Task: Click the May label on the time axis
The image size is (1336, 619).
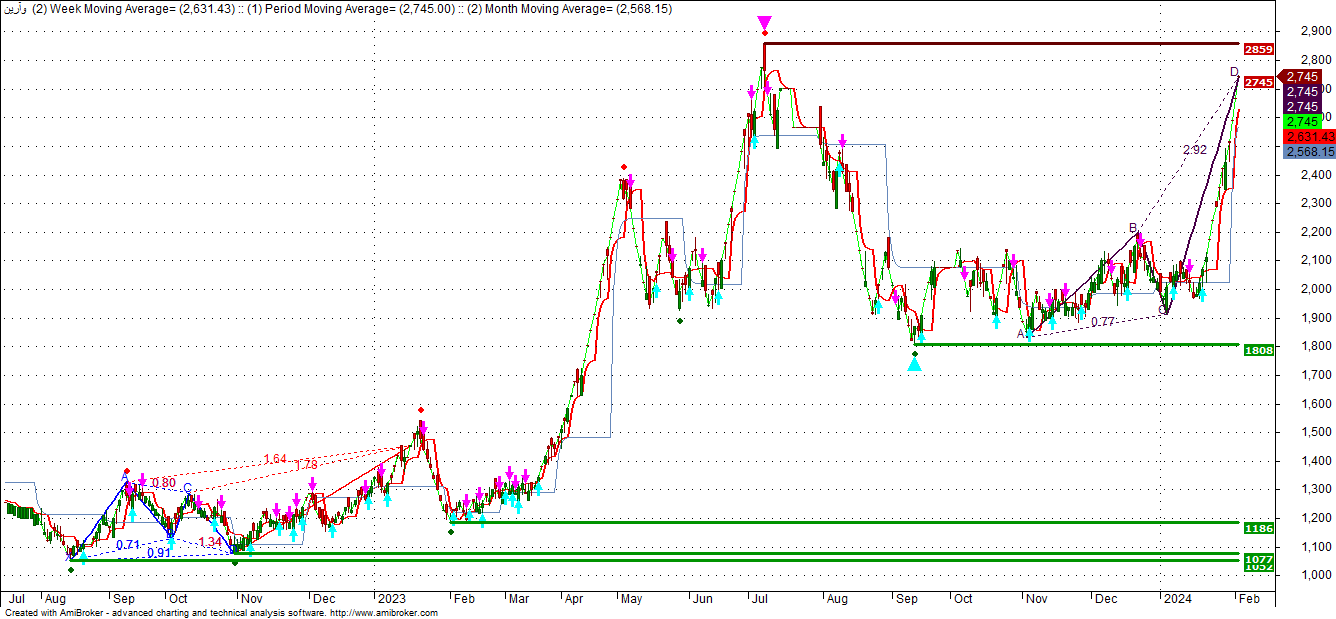Action: point(633,599)
